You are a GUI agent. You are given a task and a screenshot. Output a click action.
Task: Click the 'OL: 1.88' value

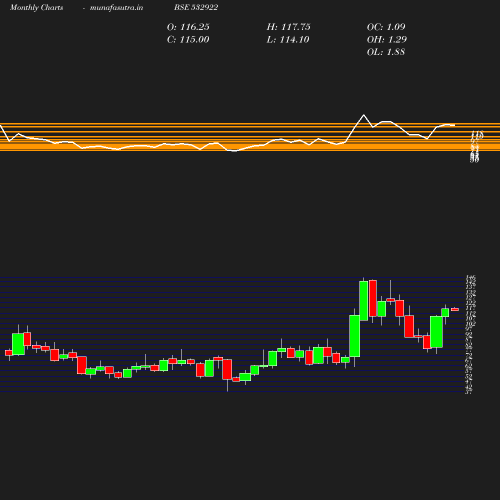(386, 52)
